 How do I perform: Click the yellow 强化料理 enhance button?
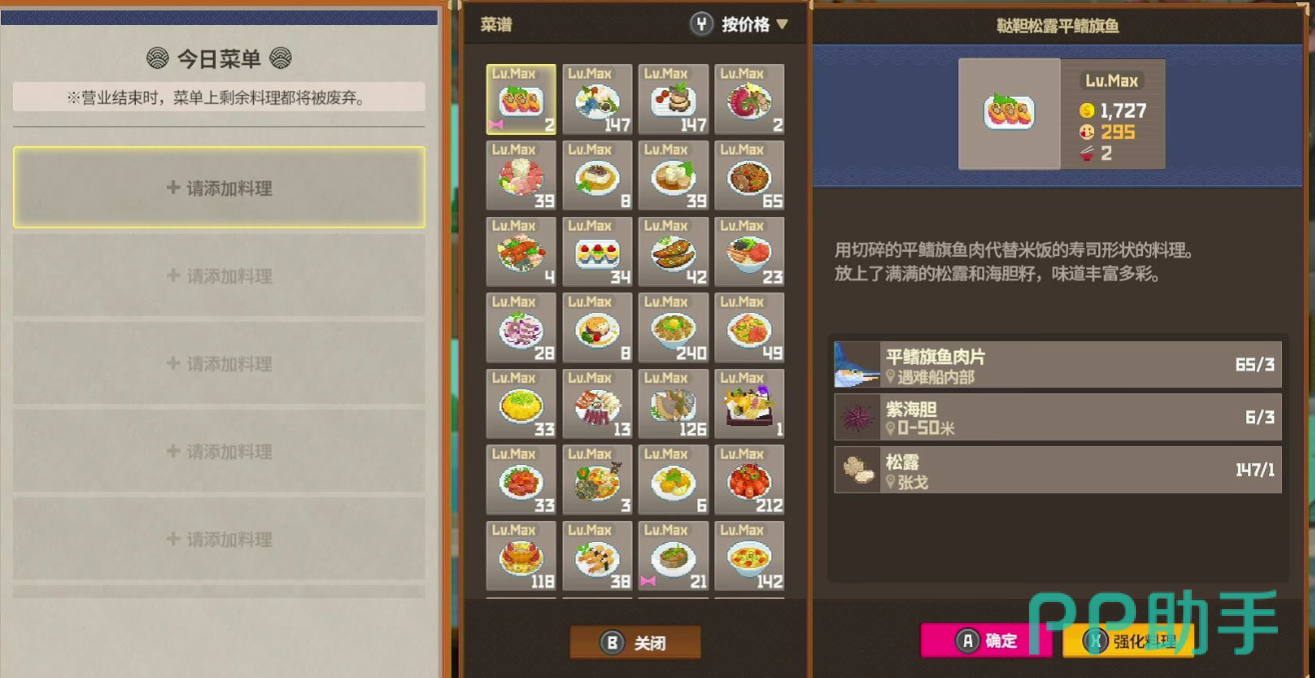pyautogui.click(x=1128, y=641)
